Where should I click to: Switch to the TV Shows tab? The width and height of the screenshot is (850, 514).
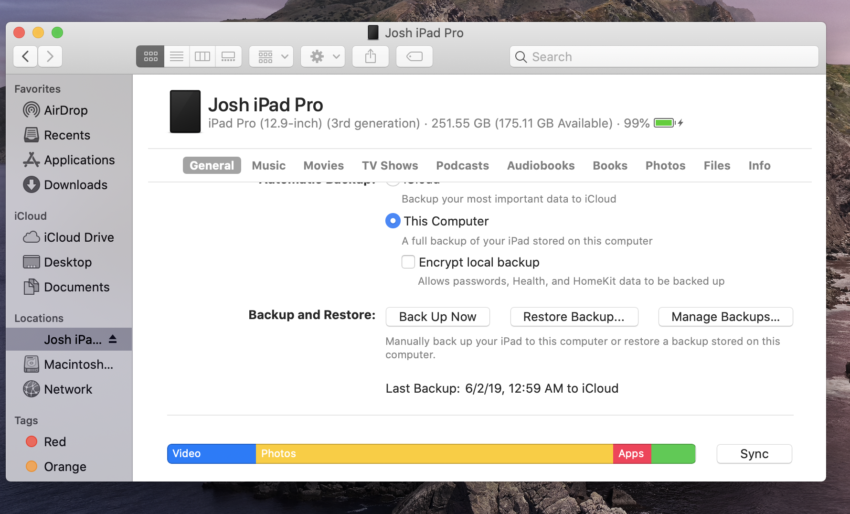(x=390, y=165)
